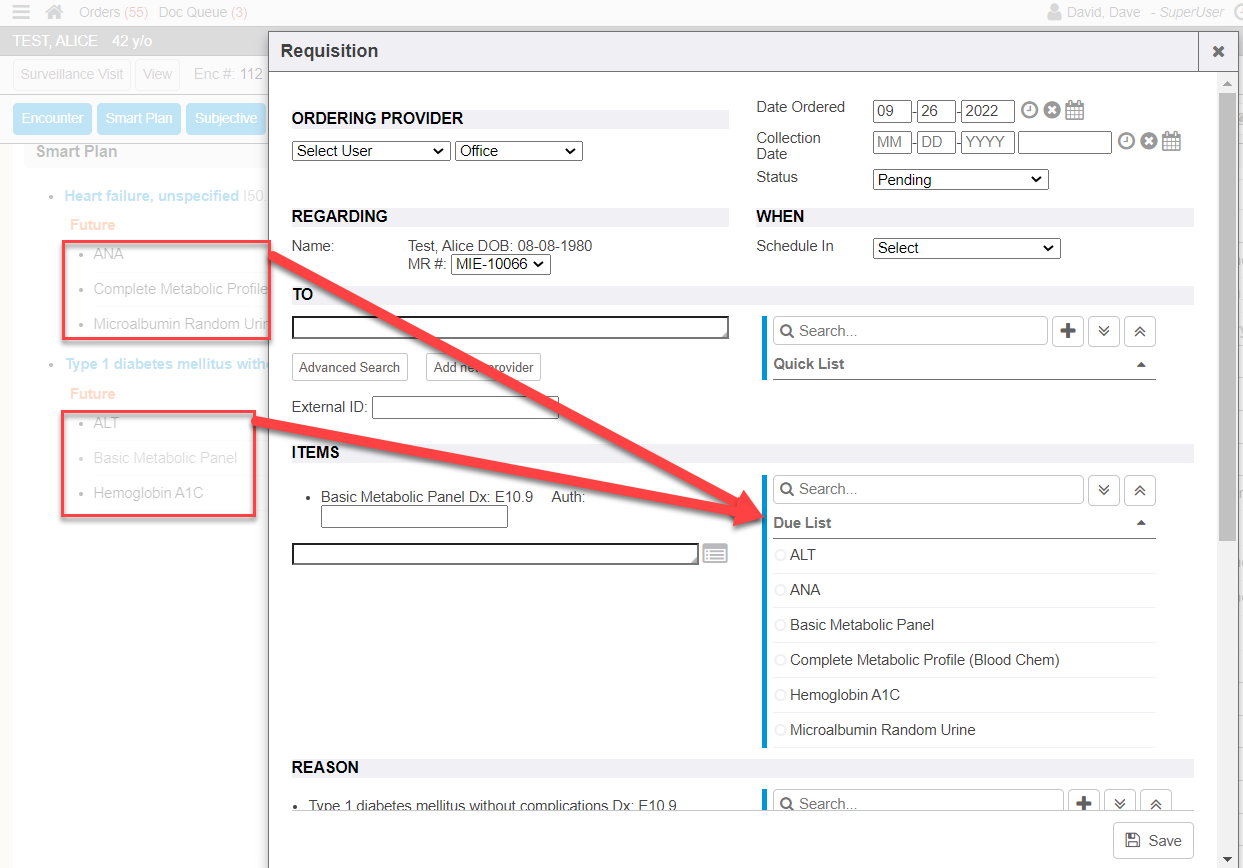Click the clock icon beside Collection Date
Viewport: 1243px width, 868px height.
[x=1126, y=142]
